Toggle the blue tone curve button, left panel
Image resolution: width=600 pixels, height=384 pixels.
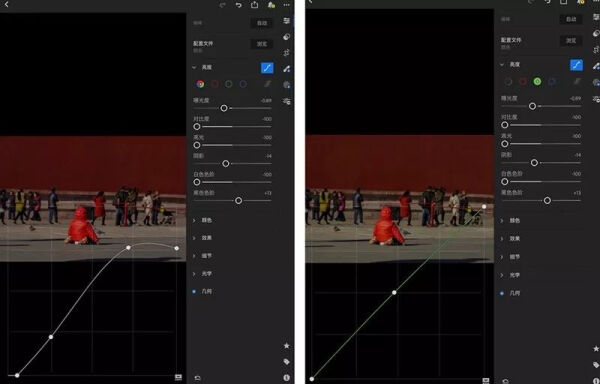coord(267,68)
